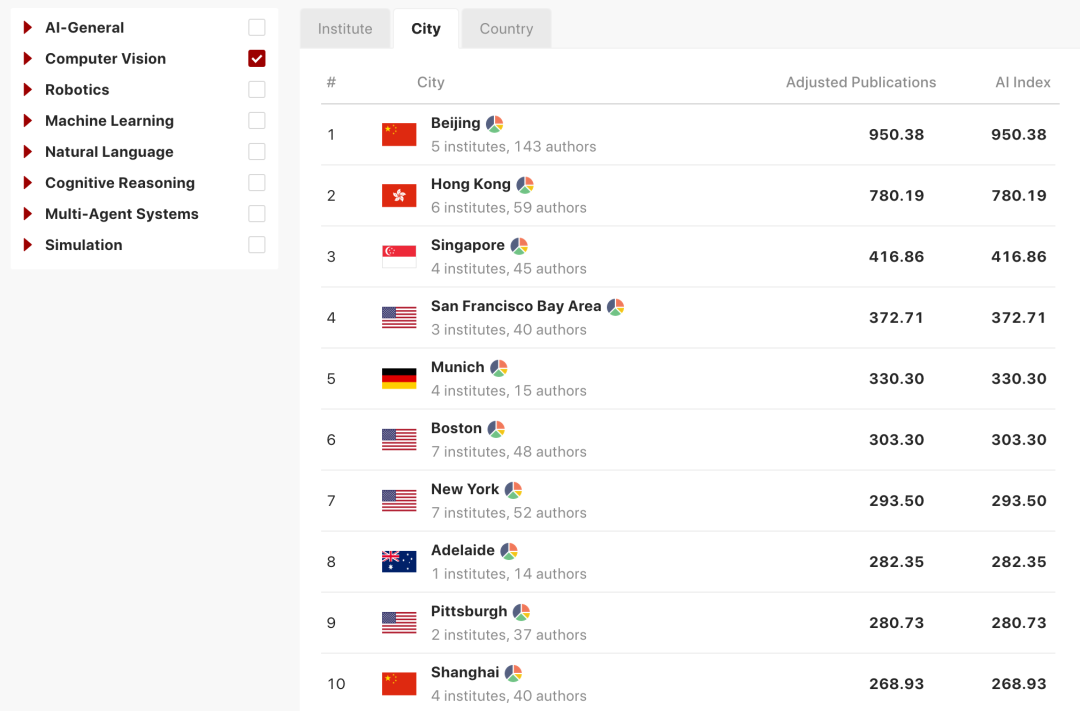Screen dimensions: 1080x711
Task: Switch to the Institute tab
Action: point(345,29)
